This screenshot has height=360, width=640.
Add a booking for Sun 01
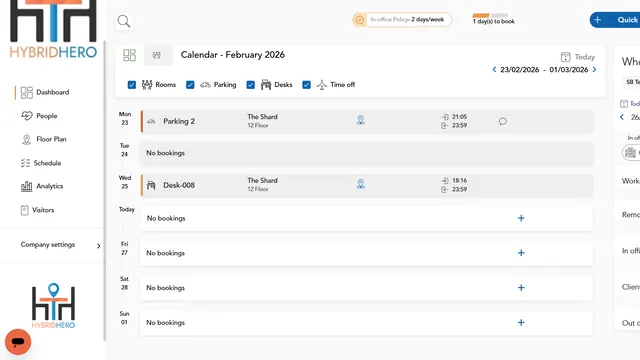[521, 322]
